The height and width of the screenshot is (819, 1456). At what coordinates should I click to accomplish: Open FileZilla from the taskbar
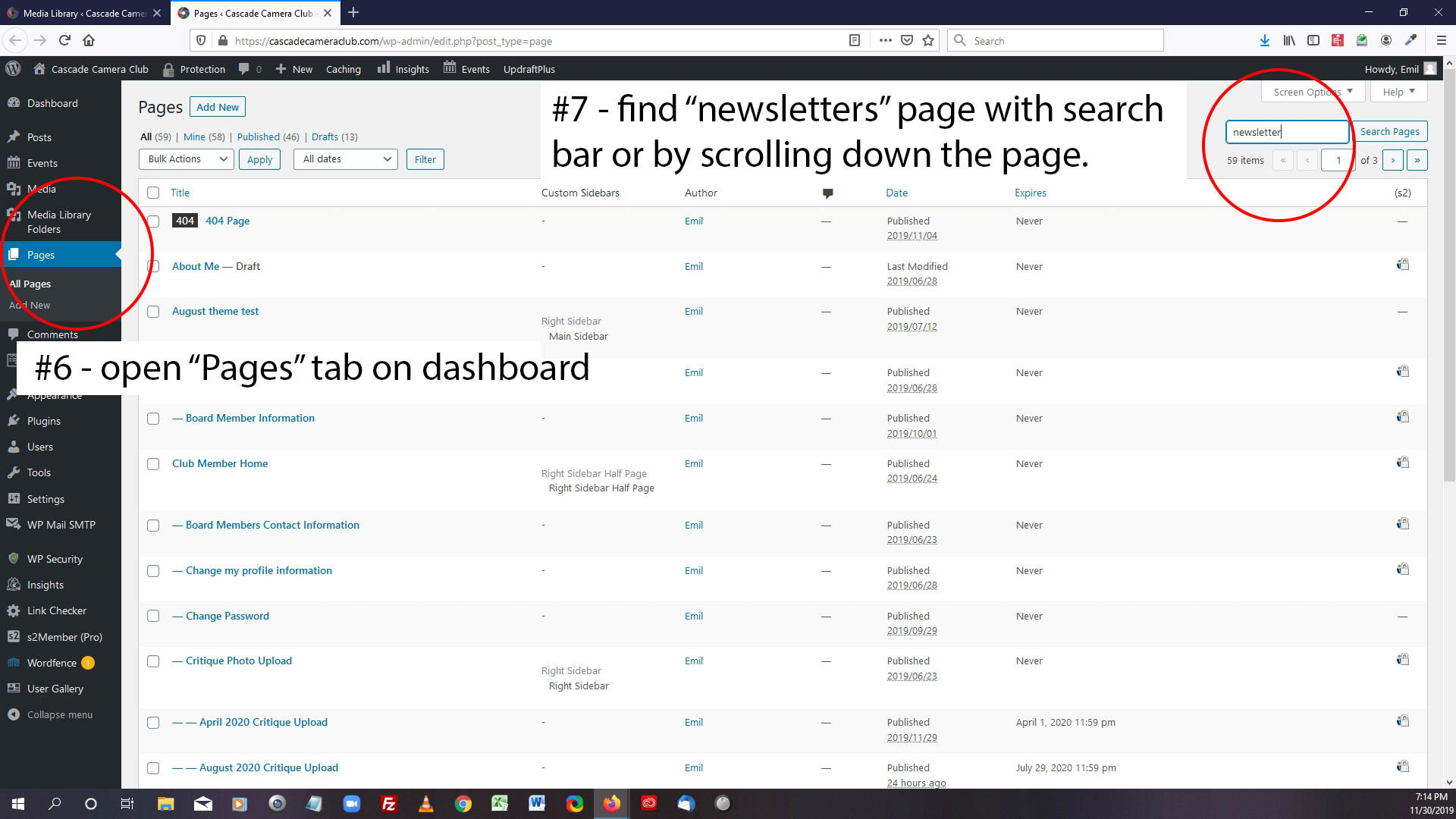click(x=389, y=804)
